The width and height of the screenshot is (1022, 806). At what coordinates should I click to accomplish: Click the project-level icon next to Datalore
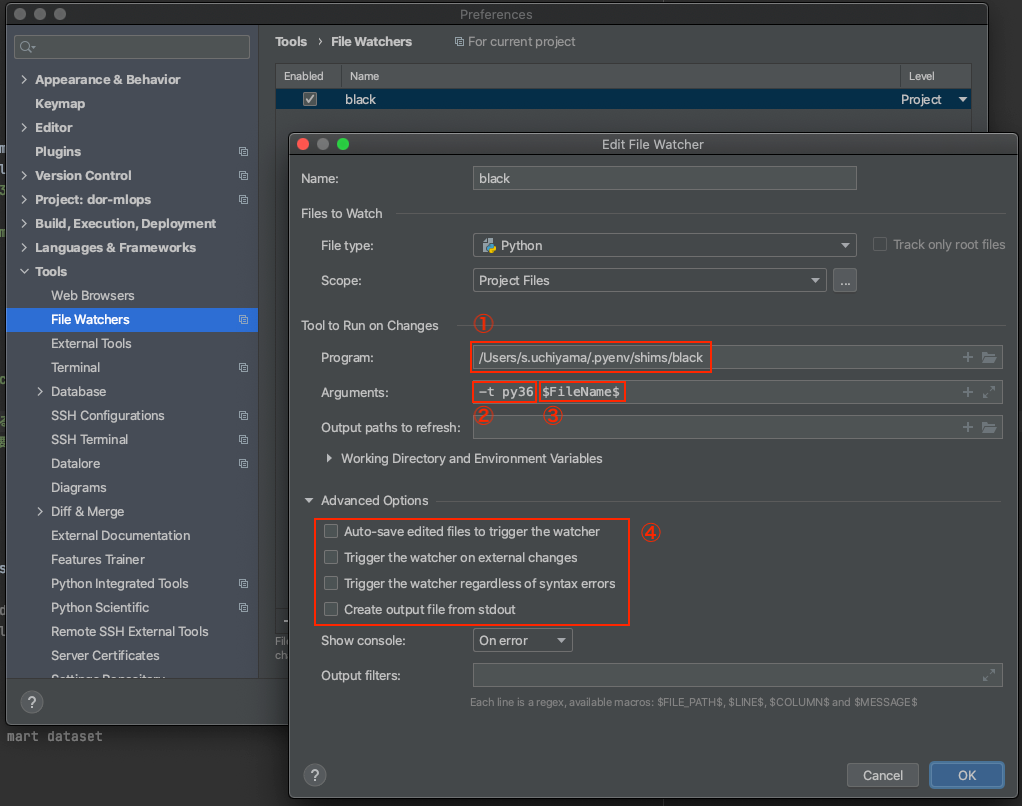point(243,463)
